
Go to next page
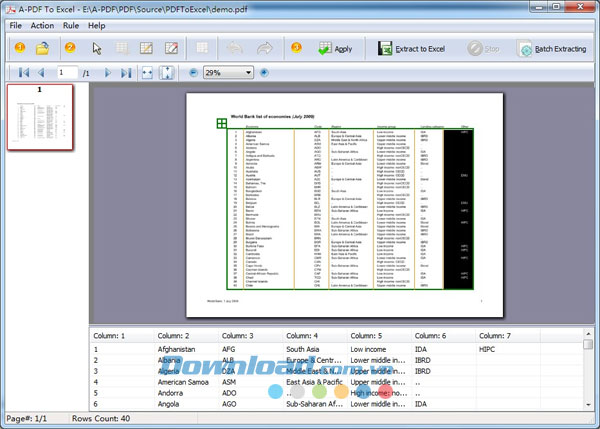pos(108,72)
